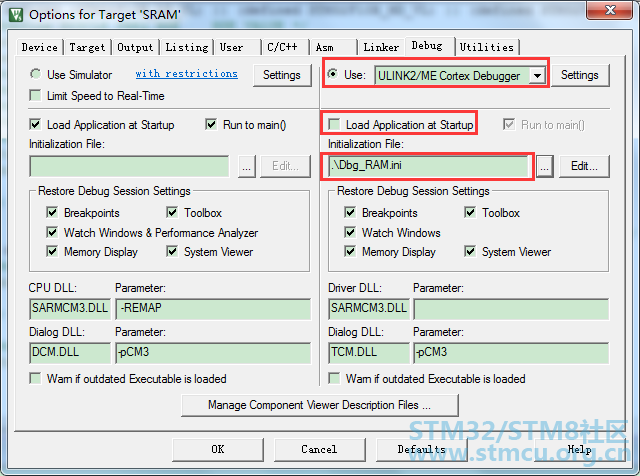Open the Asm tab
The image size is (640, 476).
[324, 47]
